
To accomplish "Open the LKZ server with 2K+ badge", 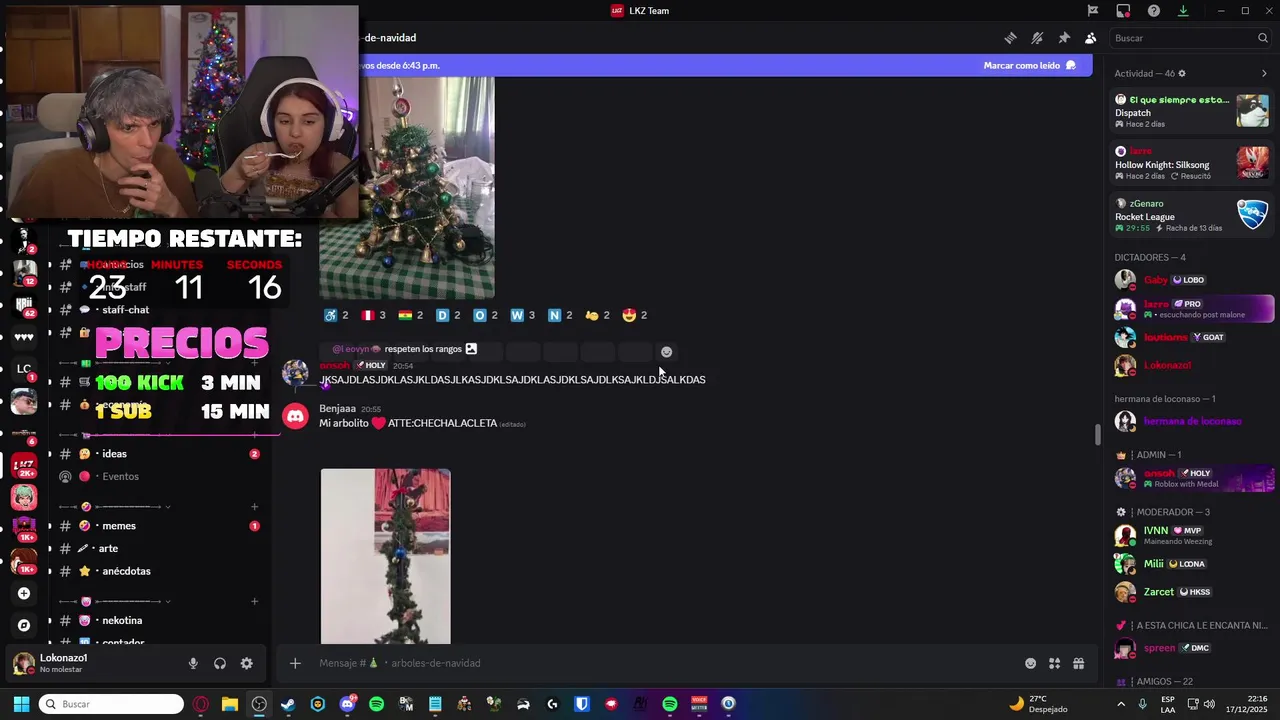I will tap(24, 465).
